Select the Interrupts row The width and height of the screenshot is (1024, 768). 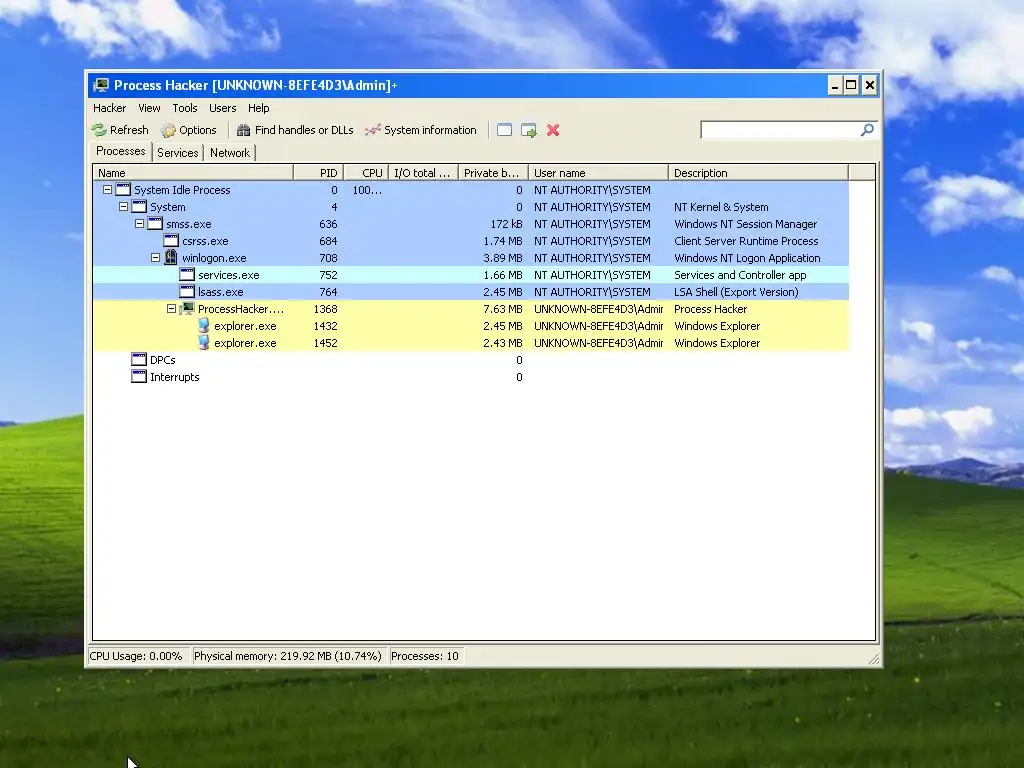tap(471, 377)
